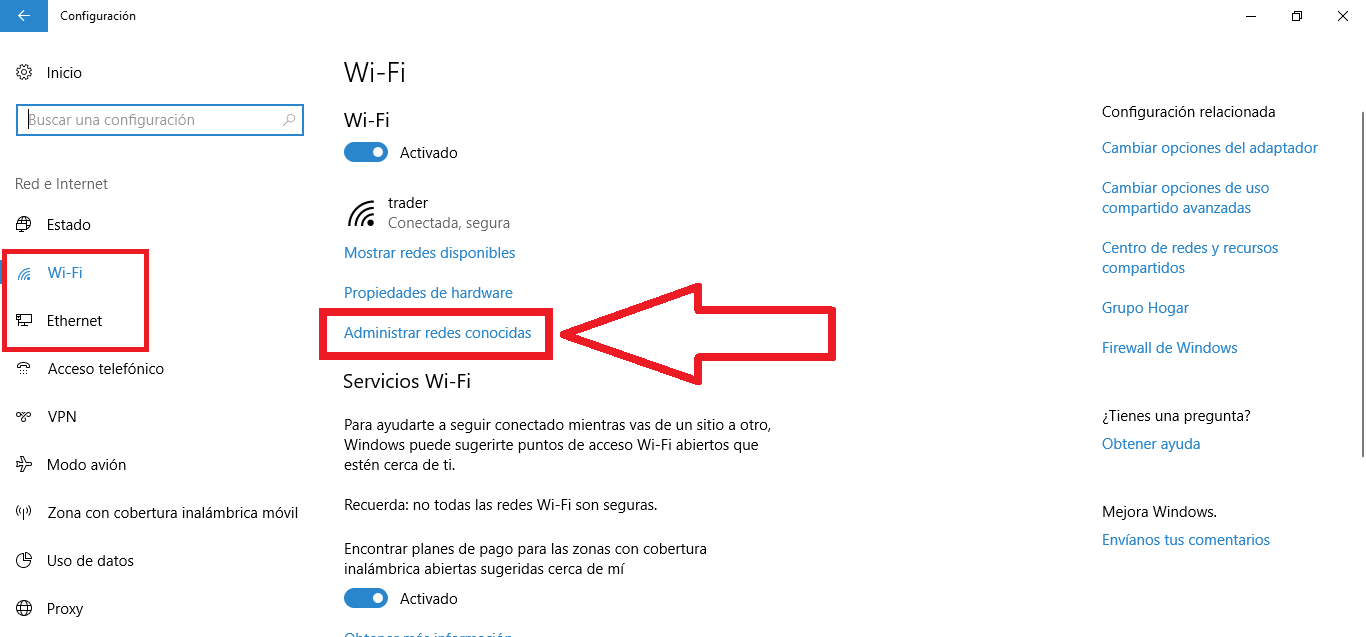The width and height of the screenshot is (1366, 637).
Task: Click the Proxy globe icon
Action: tap(24, 609)
